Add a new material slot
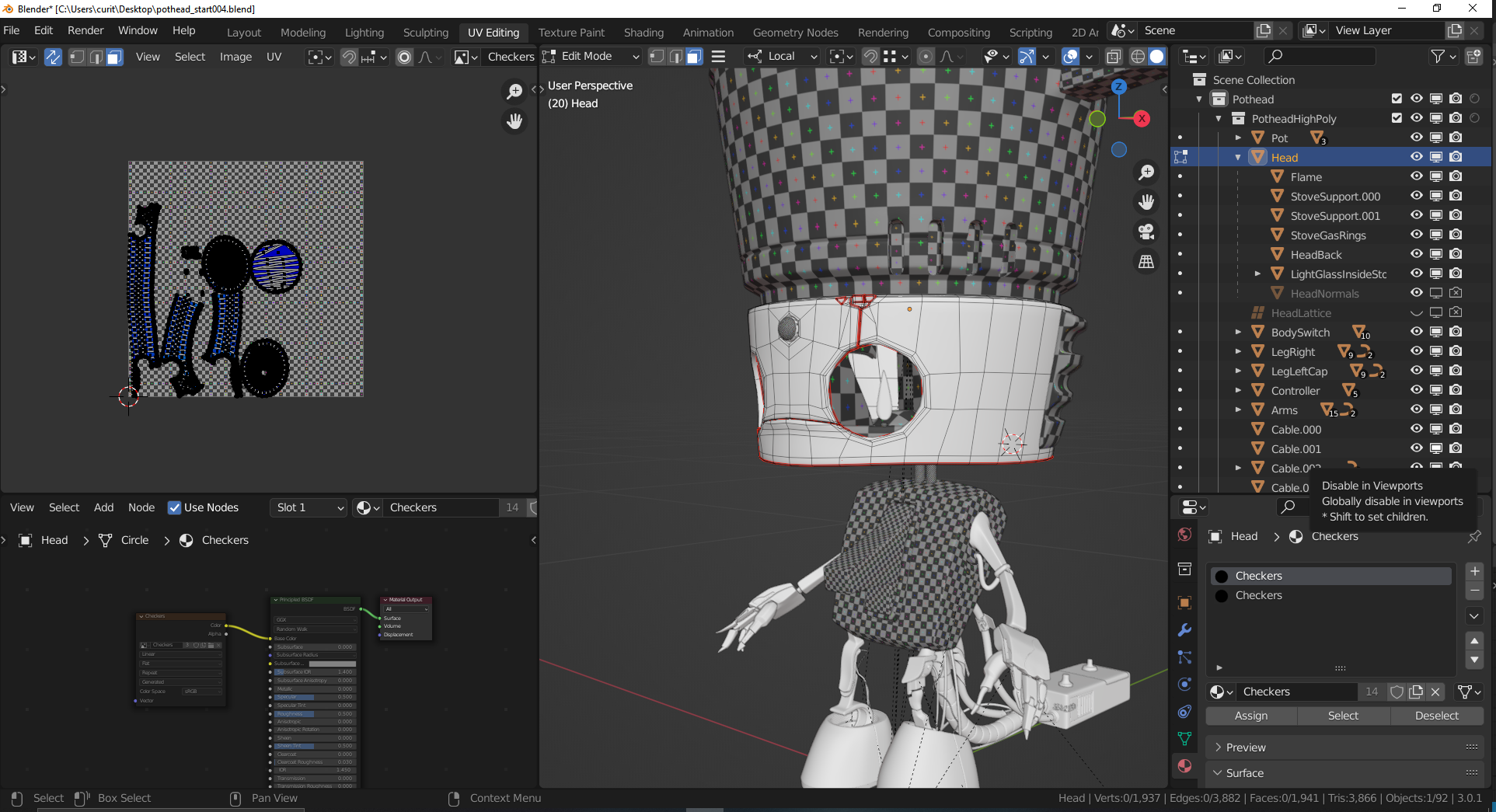1496x812 pixels. click(1474, 571)
